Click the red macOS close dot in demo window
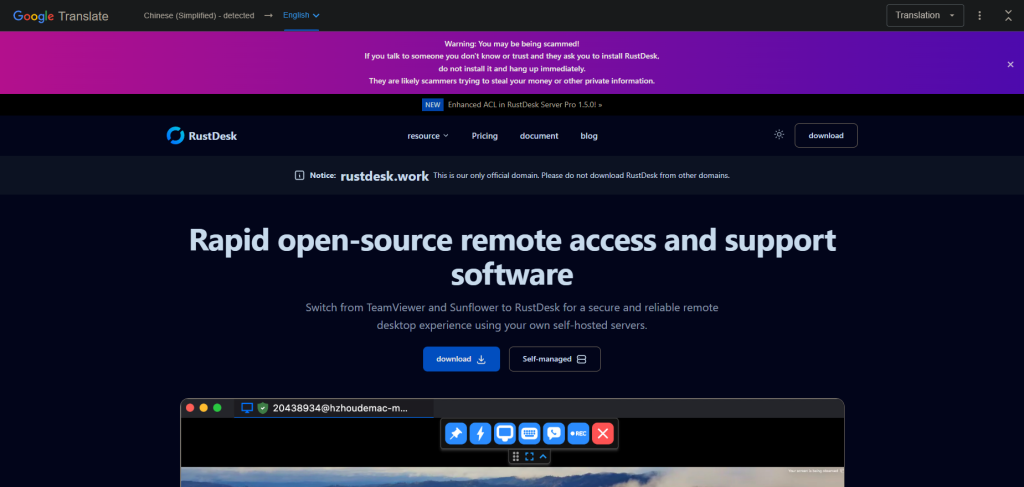Viewport: 1024px width, 487px height. [190, 407]
